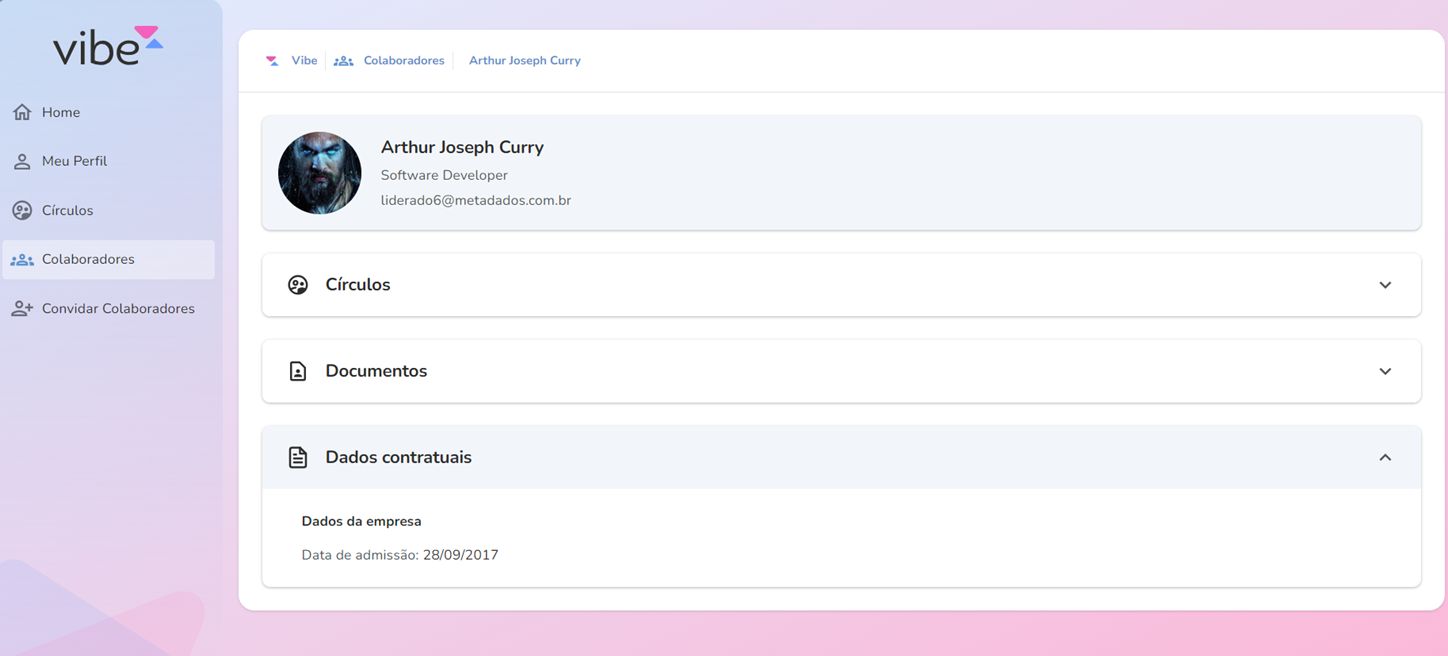The image size is (1448, 656).
Task: Open Convidar Colaboradores in sidebar
Action: pyautogui.click(x=108, y=309)
